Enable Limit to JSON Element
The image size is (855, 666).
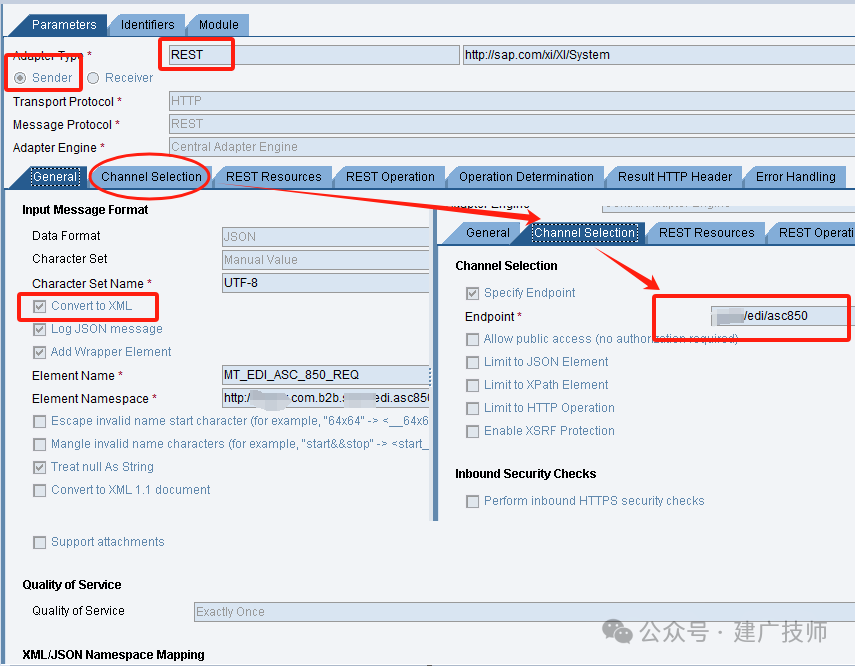pyautogui.click(x=472, y=362)
